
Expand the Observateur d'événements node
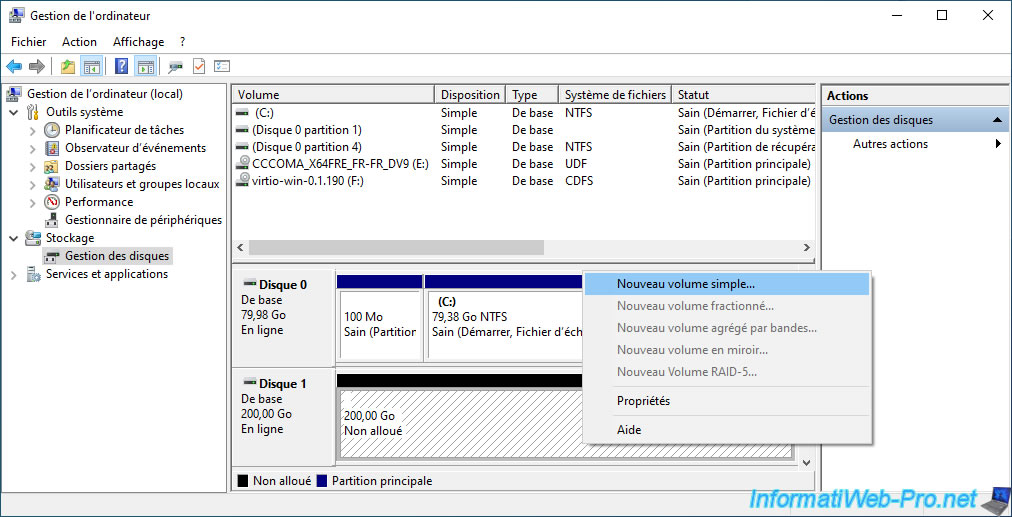pos(34,148)
